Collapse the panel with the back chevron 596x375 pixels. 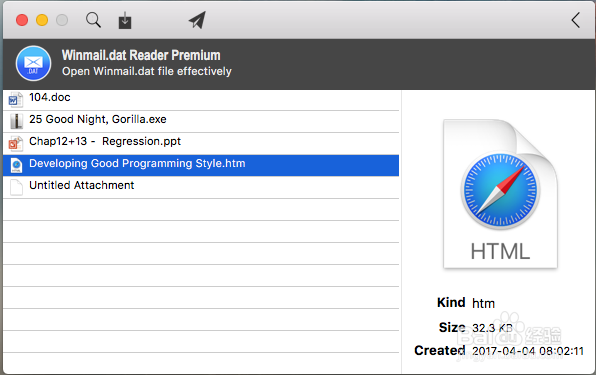tap(575, 20)
